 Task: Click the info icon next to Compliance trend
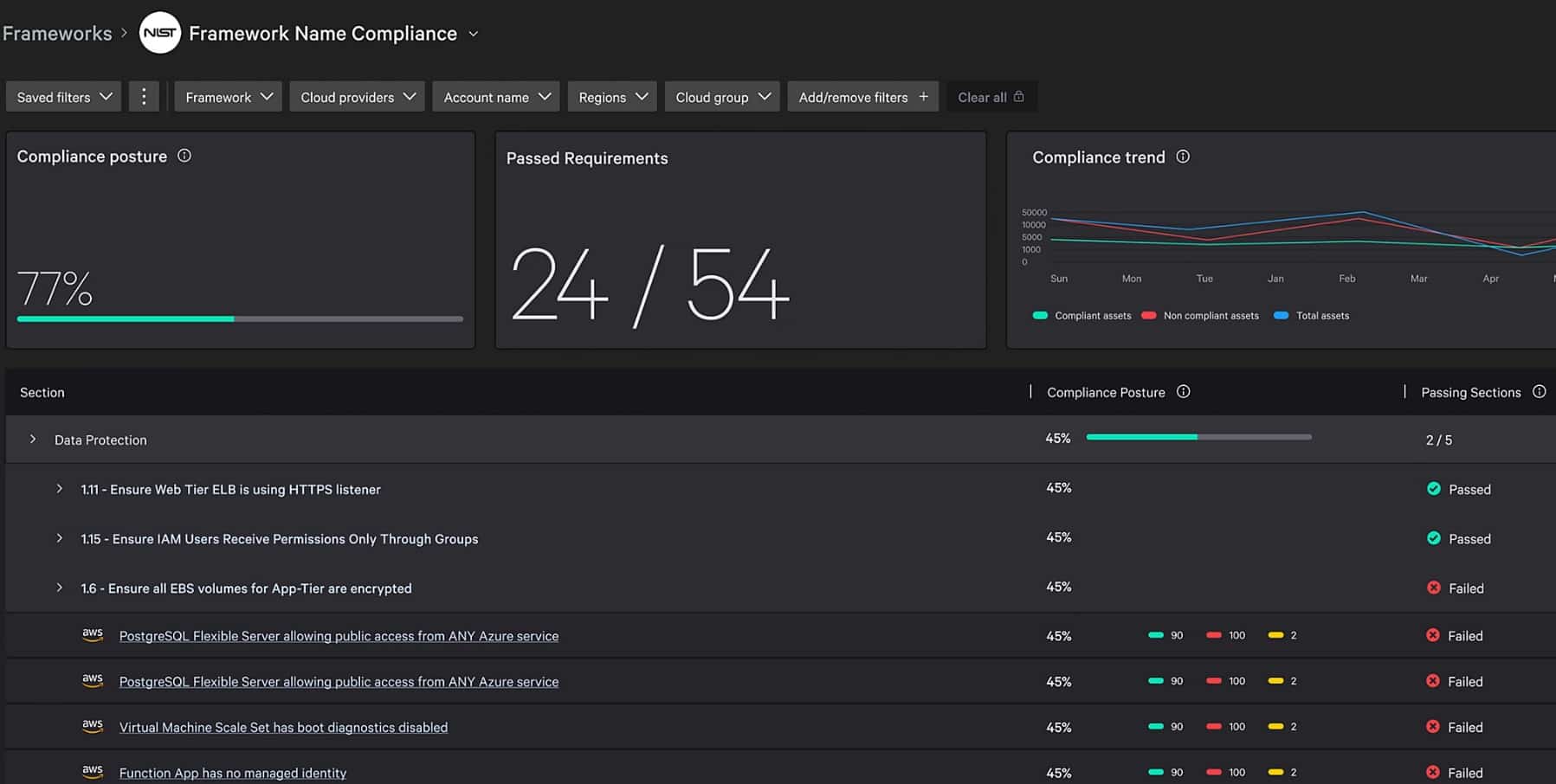(x=1183, y=157)
